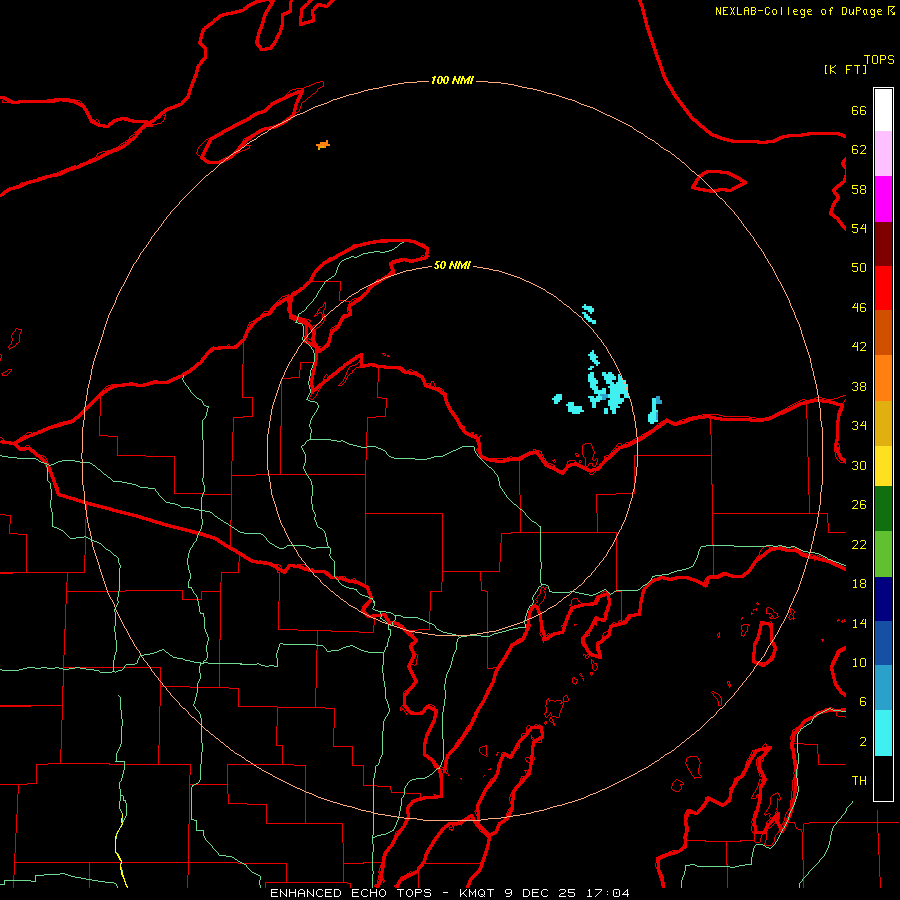Click the 100 NMI range ring label
This screenshot has width=900, height=900.
452,80
